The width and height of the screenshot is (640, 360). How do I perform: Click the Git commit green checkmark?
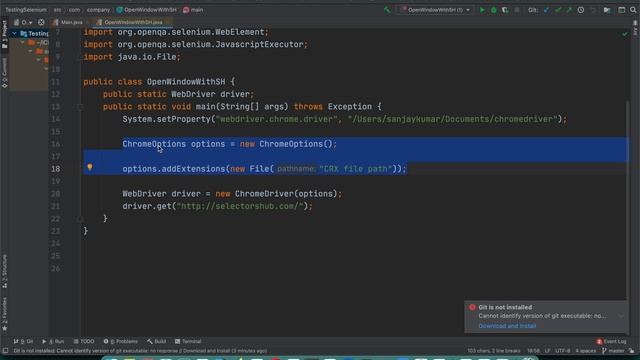tap(558, 10)
